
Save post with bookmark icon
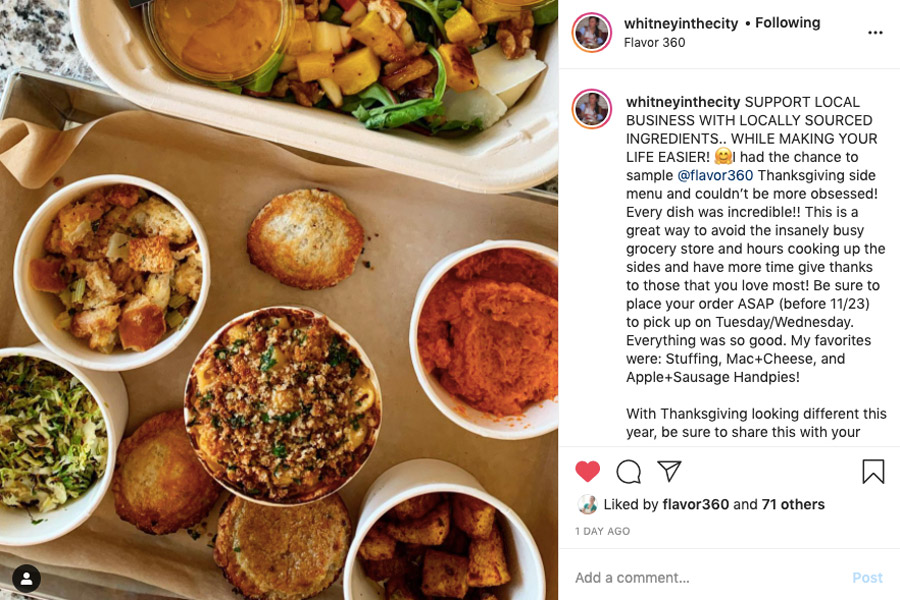(873, 471)
